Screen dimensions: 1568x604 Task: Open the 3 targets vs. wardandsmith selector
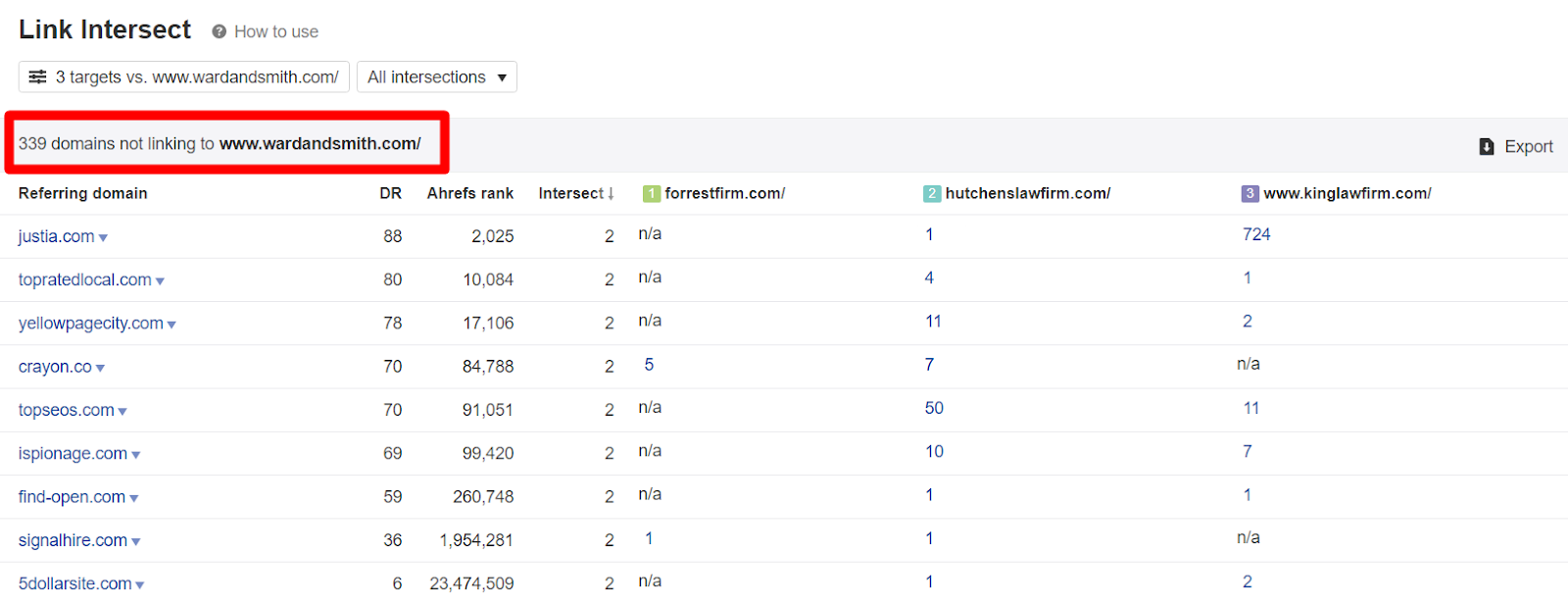point(184,76)
